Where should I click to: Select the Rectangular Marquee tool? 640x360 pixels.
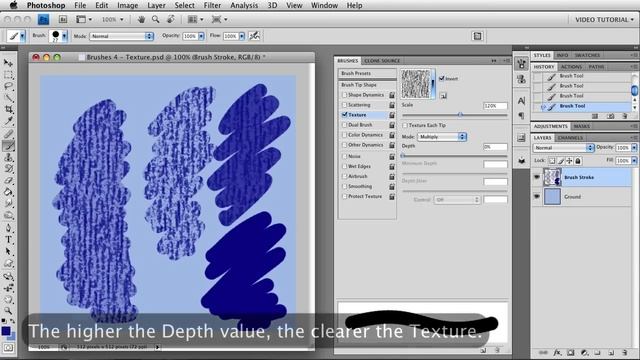(x=8, y=75)
